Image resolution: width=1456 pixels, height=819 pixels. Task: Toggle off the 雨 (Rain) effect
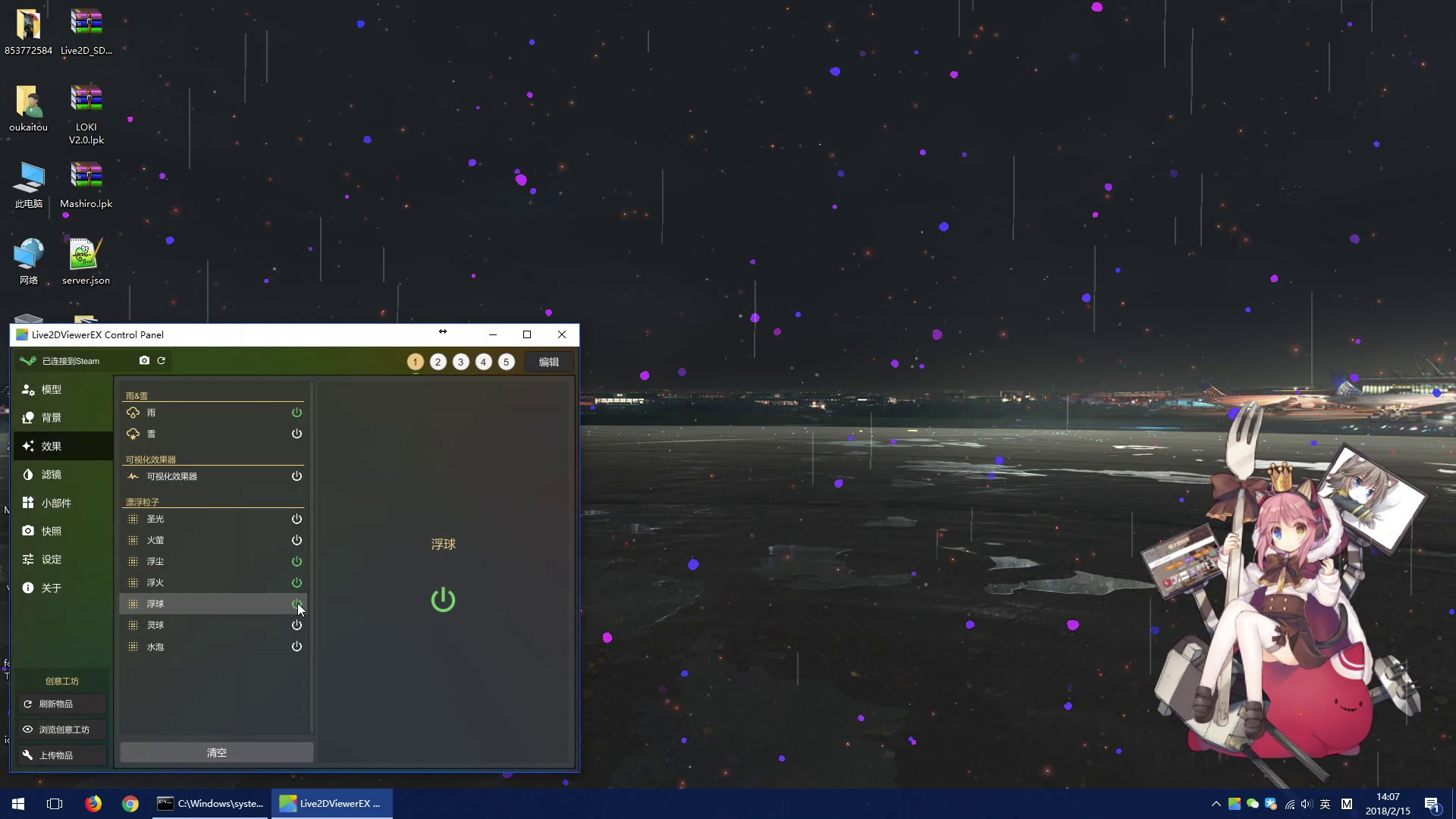pos(297,412)
